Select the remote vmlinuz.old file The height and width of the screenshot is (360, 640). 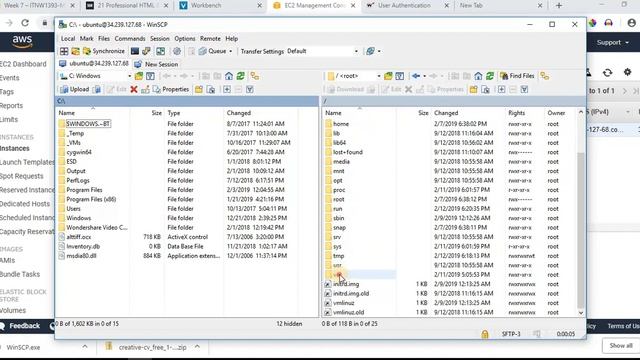coord(348,312)
